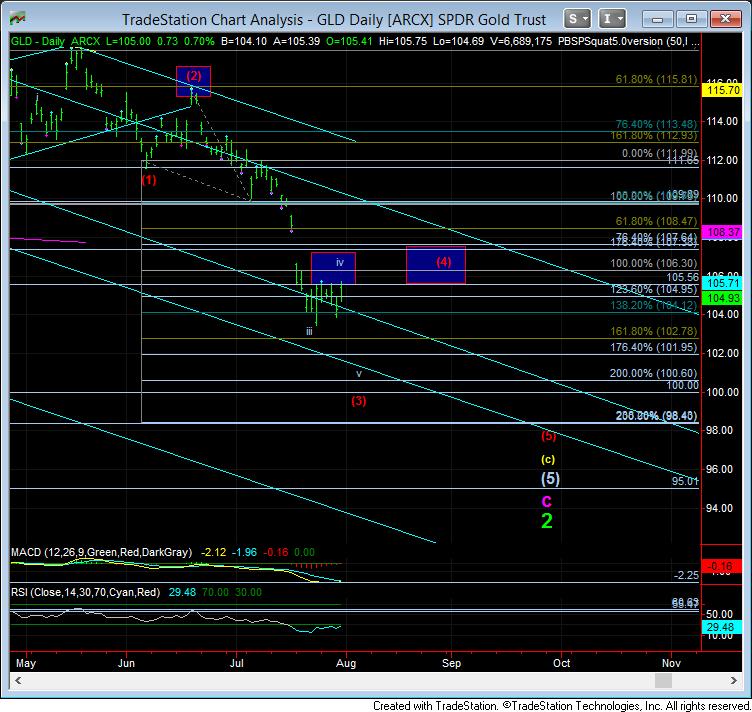Click the red (3) wave label
The height and width of the screenshot is (712, 752).
click(359, 401)
